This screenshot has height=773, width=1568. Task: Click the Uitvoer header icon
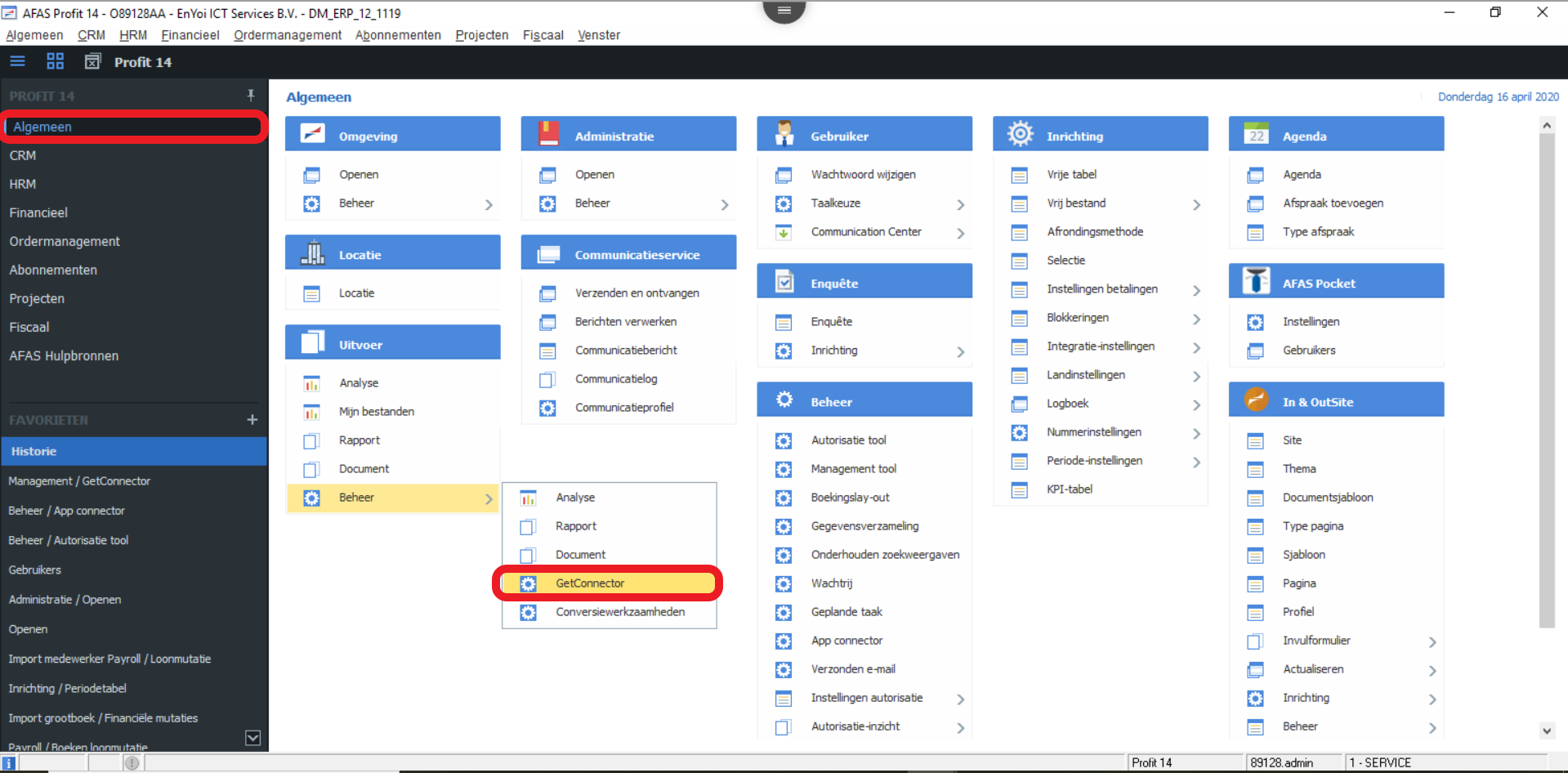[313, 342]
